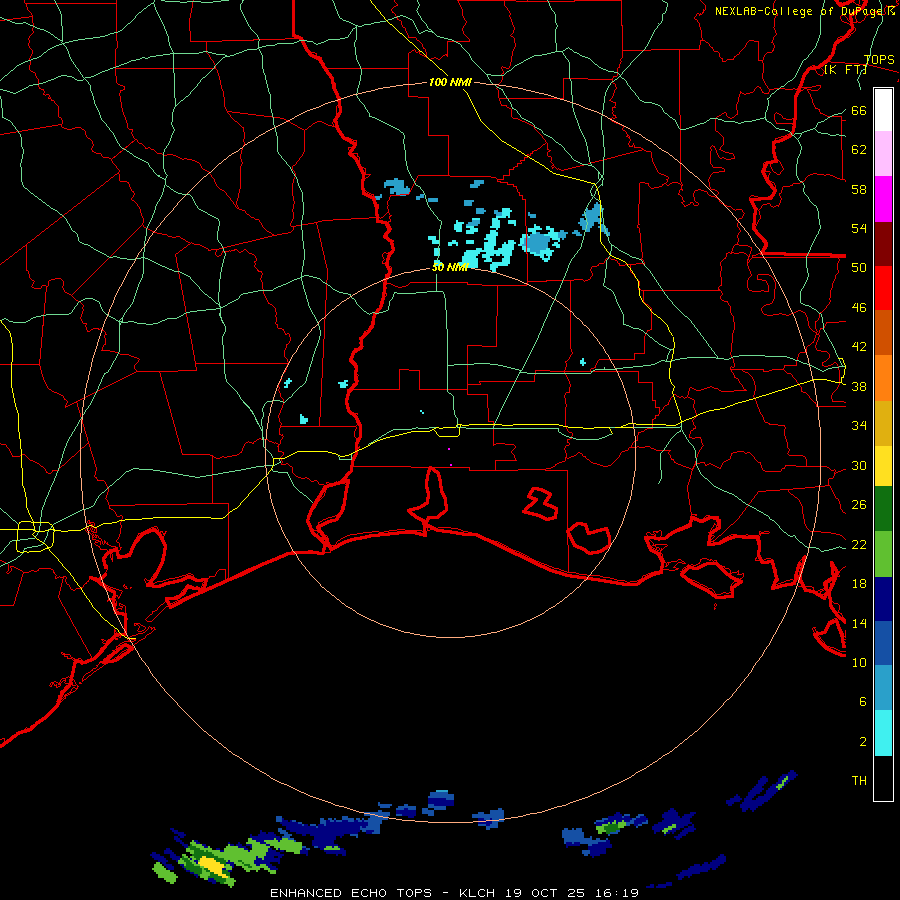The width and height of the screenshot is (900, 900).
Task: Pick the light blue legend segment
Action: (883, 688)
